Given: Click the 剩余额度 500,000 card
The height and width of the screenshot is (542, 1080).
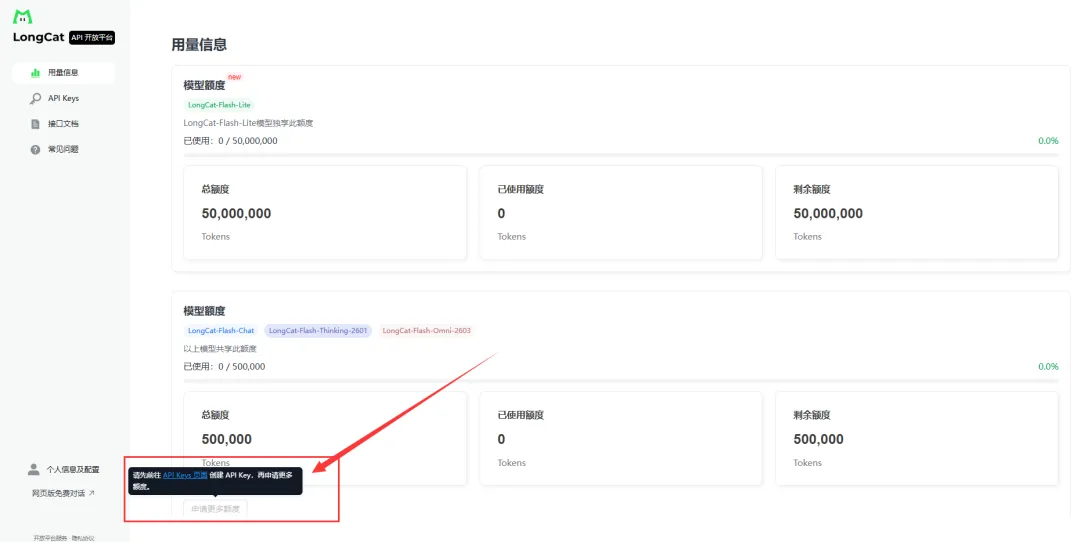Looking at the screenshot, I should 917,438.
